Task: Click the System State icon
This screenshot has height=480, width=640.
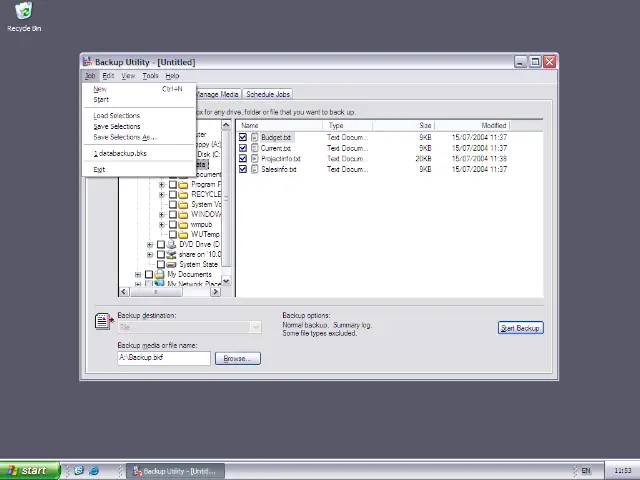Action: [172, 264]
